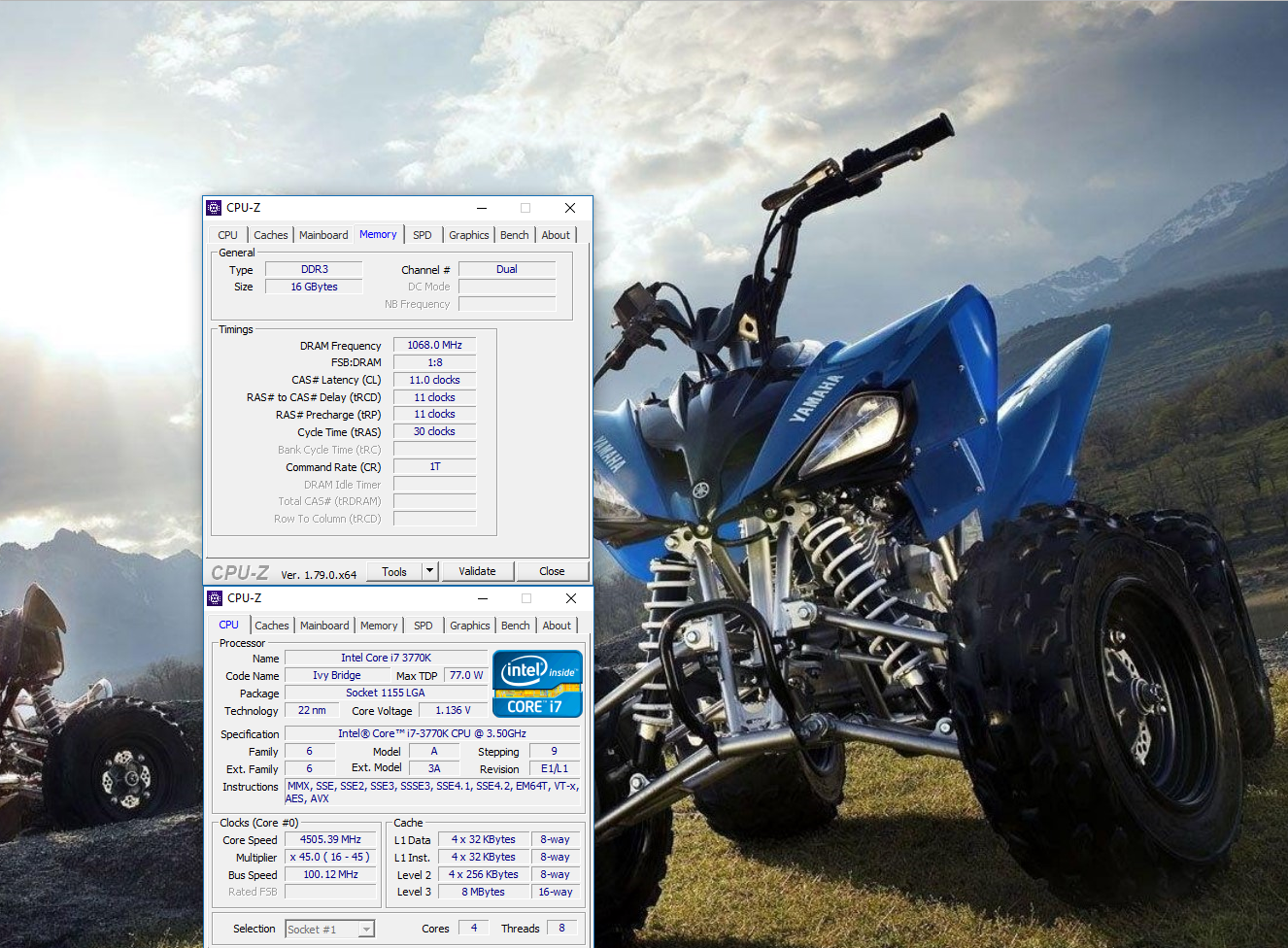Minimize the Memory CPU-Z window
Image resolution: width=1288 pixels, height=948 pixels.
(x=481, y=208)
